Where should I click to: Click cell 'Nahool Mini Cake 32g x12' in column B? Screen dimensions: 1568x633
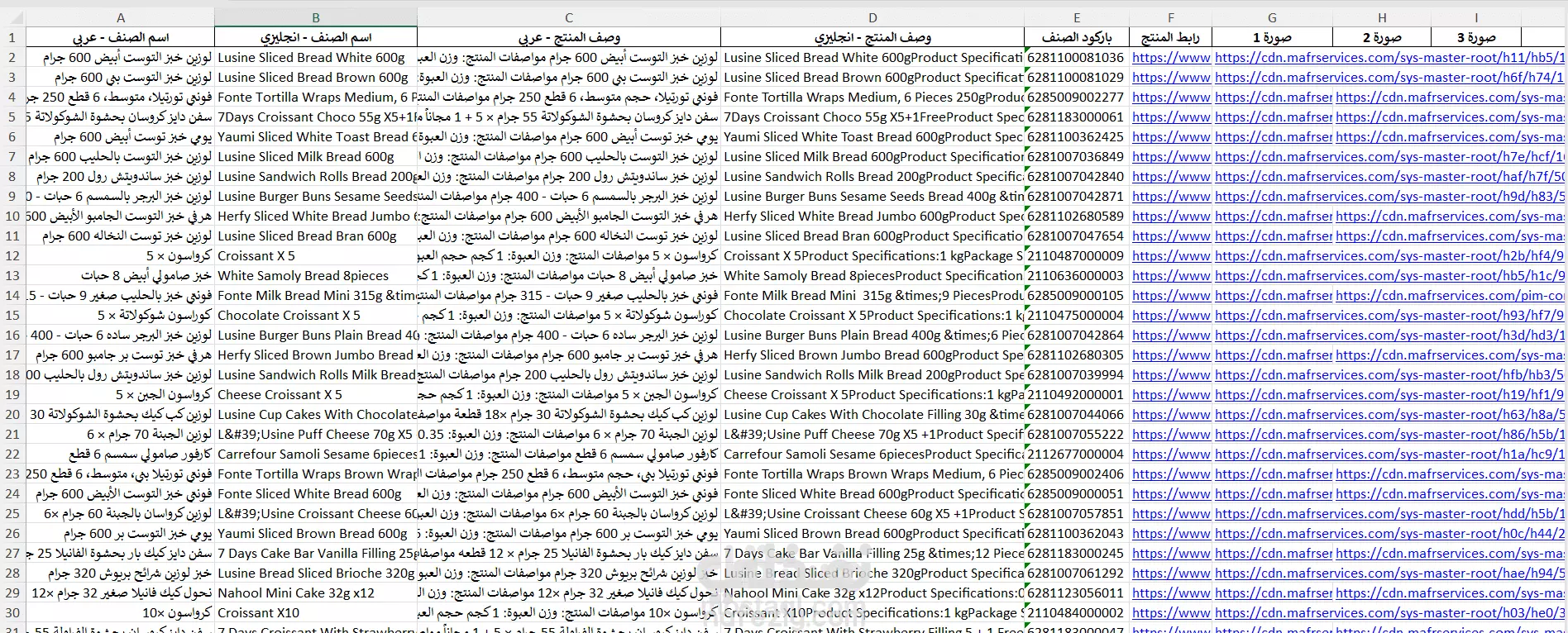(316, 593)
